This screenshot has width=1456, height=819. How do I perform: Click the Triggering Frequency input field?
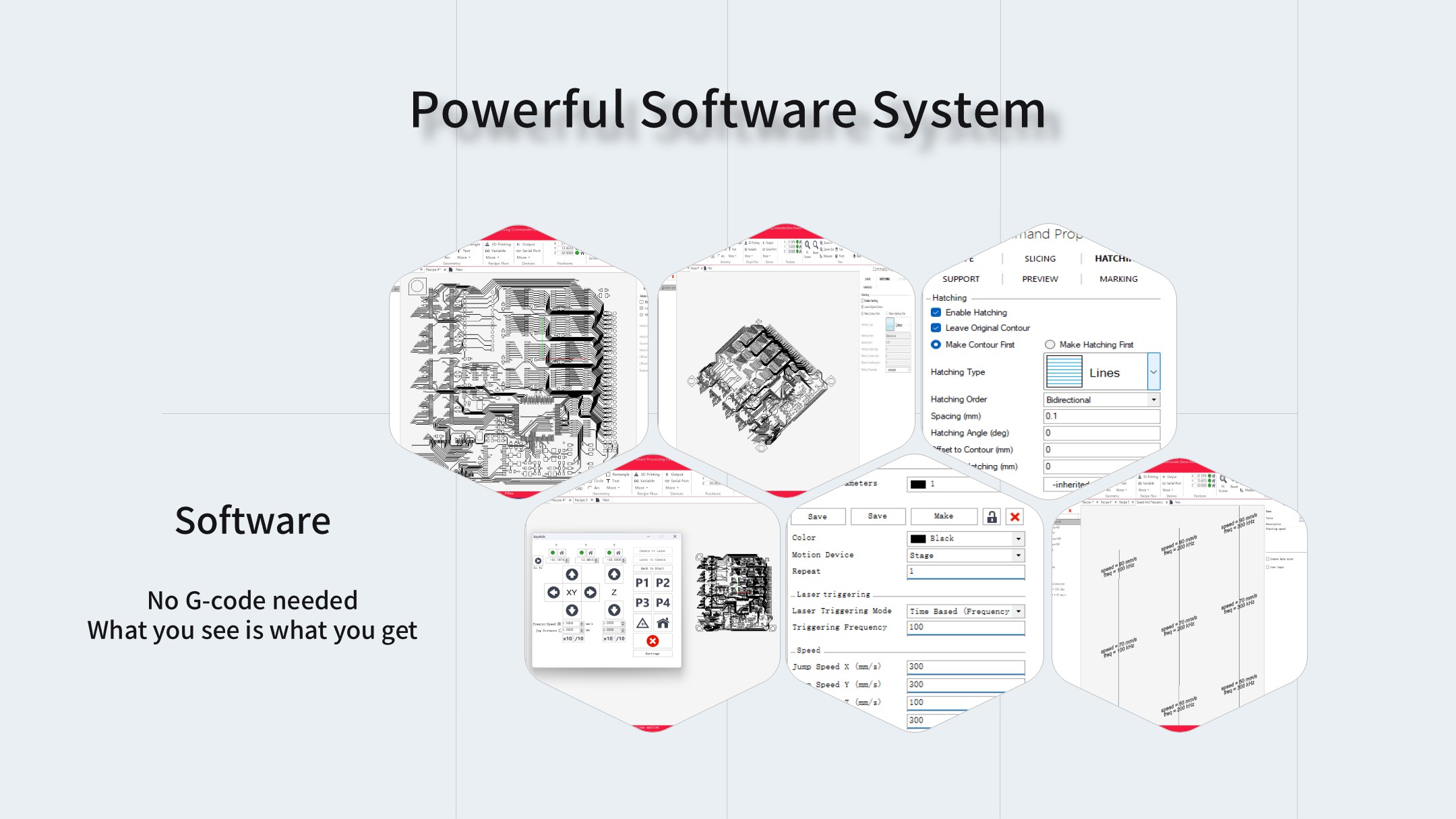point(966,628)
